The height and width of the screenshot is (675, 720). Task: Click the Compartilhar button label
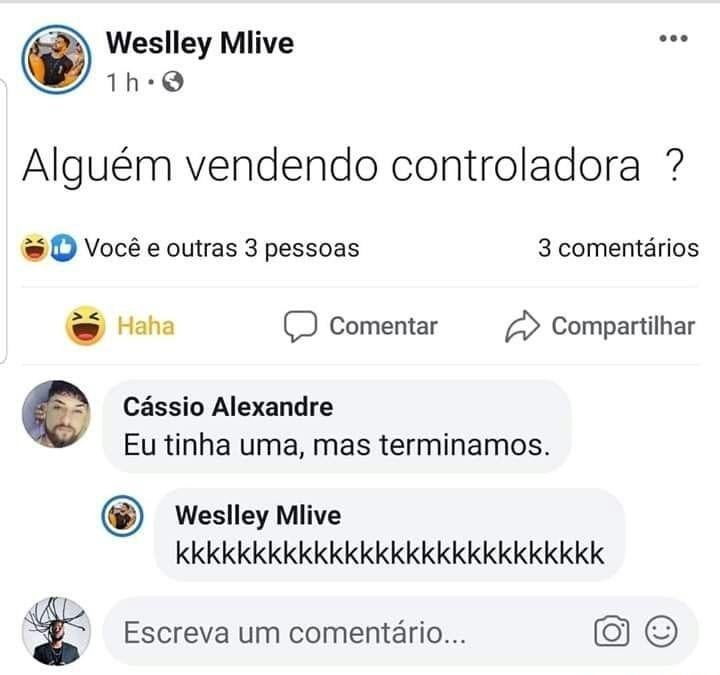pyautogui.click(x=623, y=326)
